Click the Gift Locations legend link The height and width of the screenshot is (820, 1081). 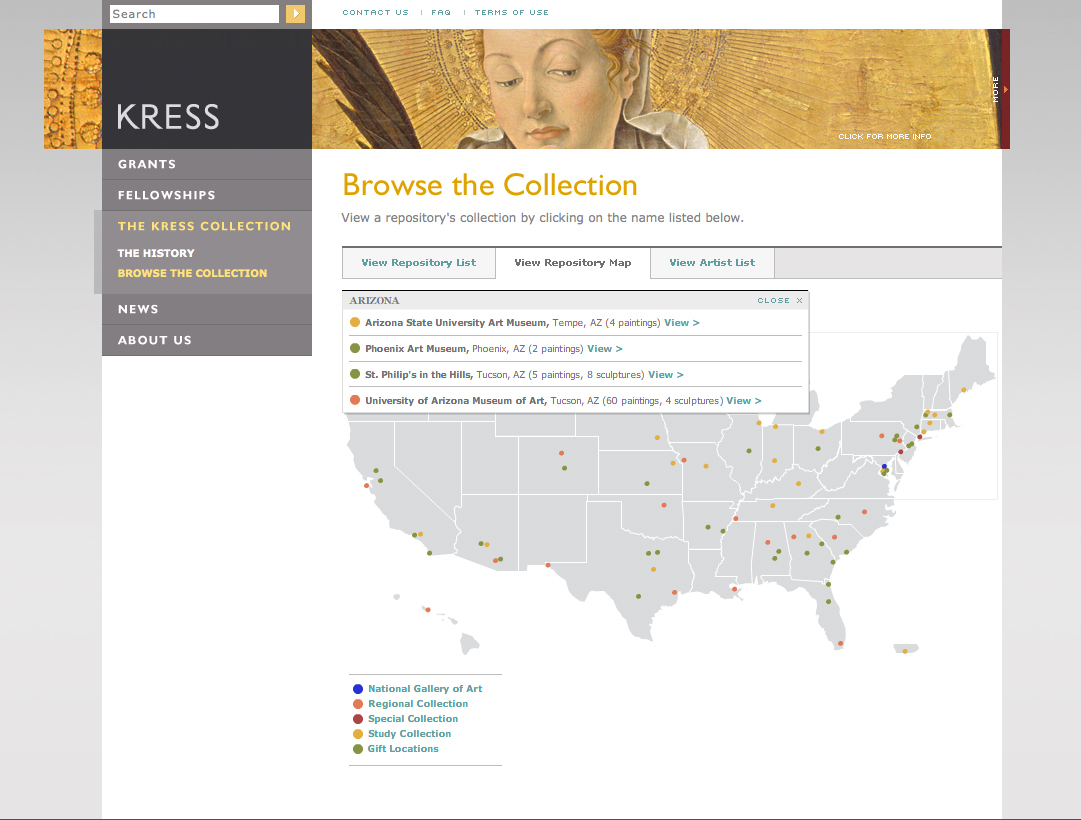coord(403,749)
